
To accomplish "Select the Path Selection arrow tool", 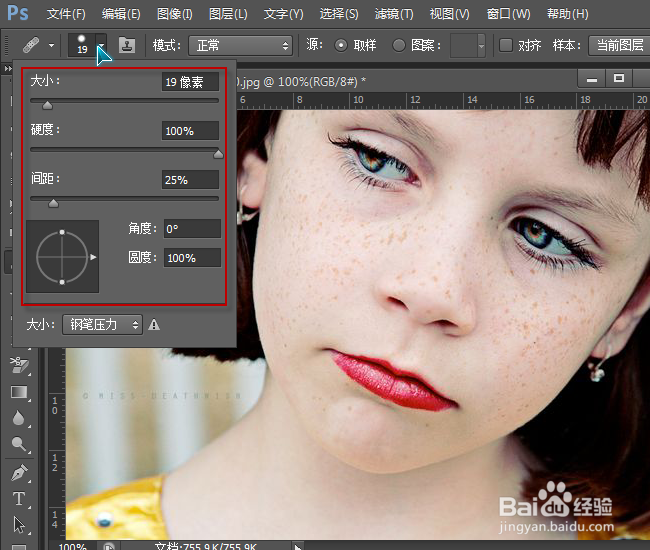I will (x=19, y=524).
